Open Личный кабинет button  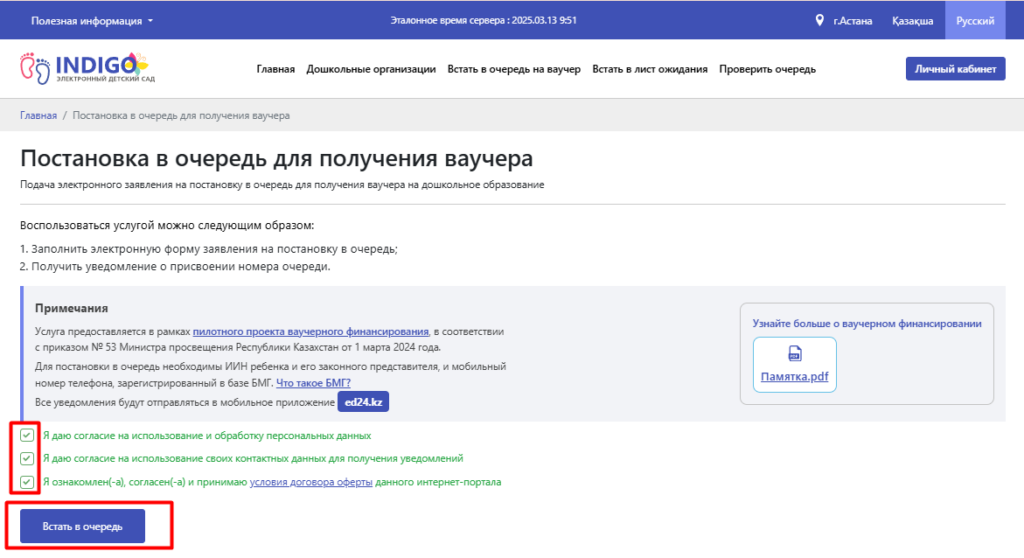955,69
